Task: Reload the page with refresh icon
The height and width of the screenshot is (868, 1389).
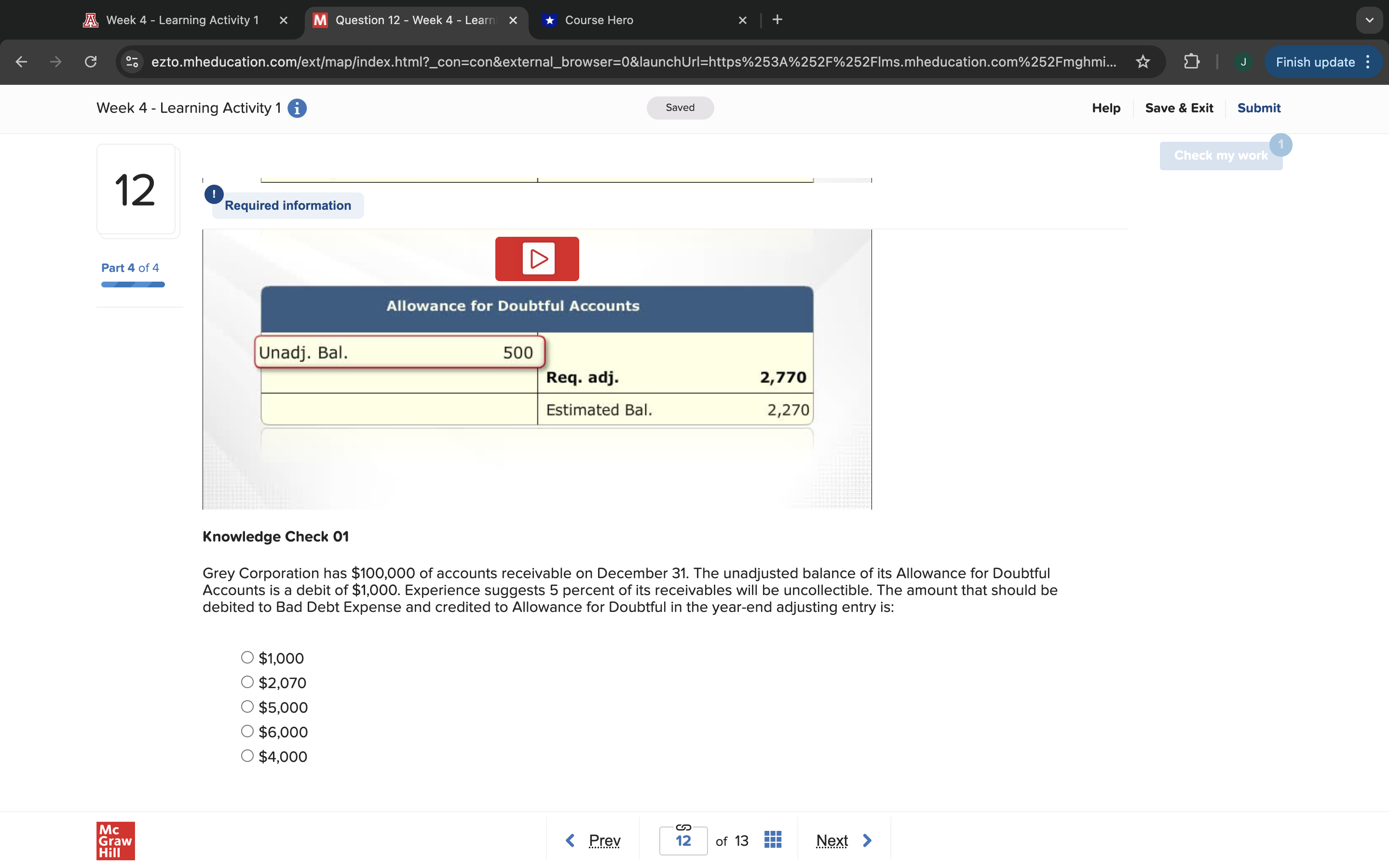Action: 91,62
